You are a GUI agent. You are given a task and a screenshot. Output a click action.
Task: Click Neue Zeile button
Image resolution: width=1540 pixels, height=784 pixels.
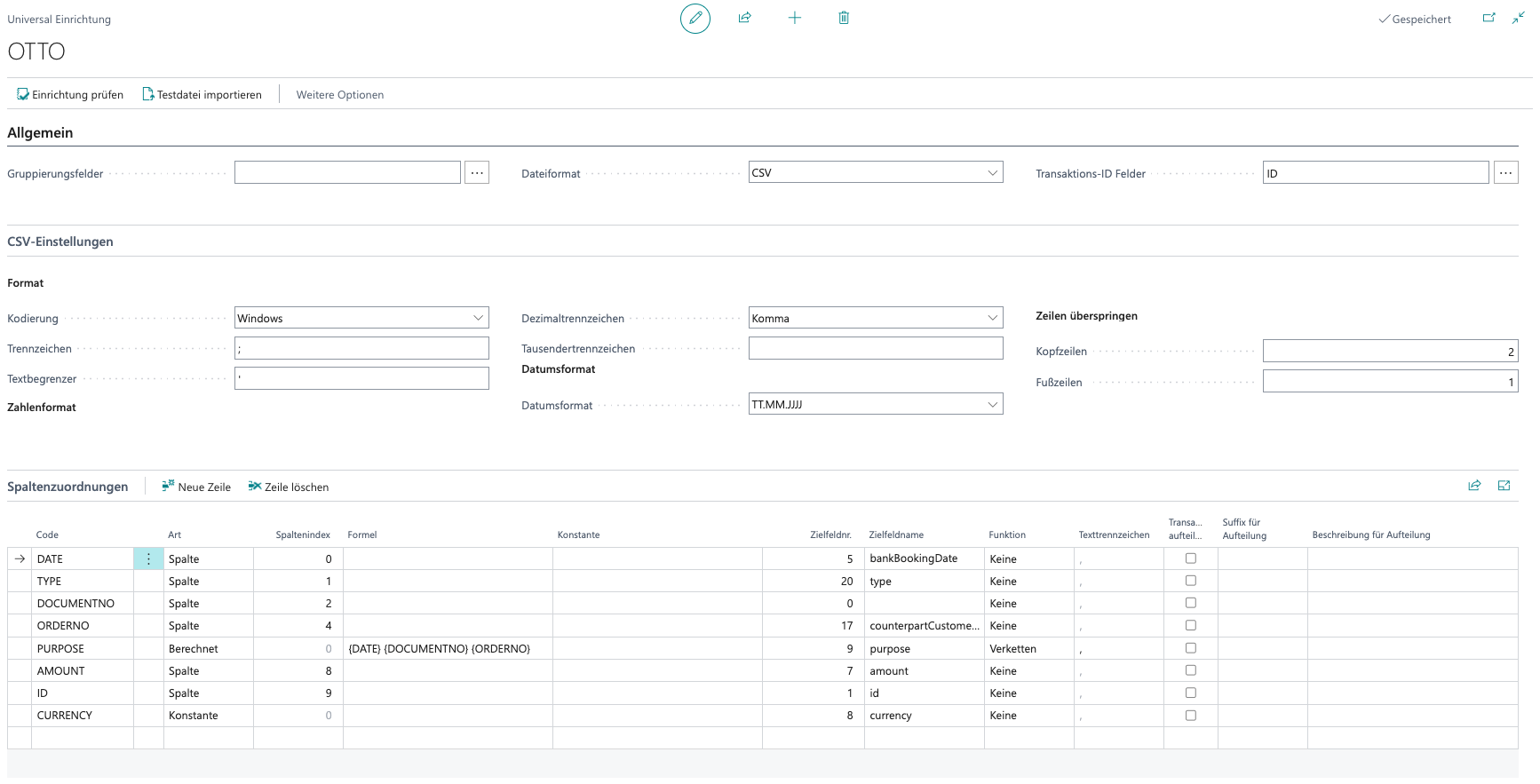click(x=196, y=487)
